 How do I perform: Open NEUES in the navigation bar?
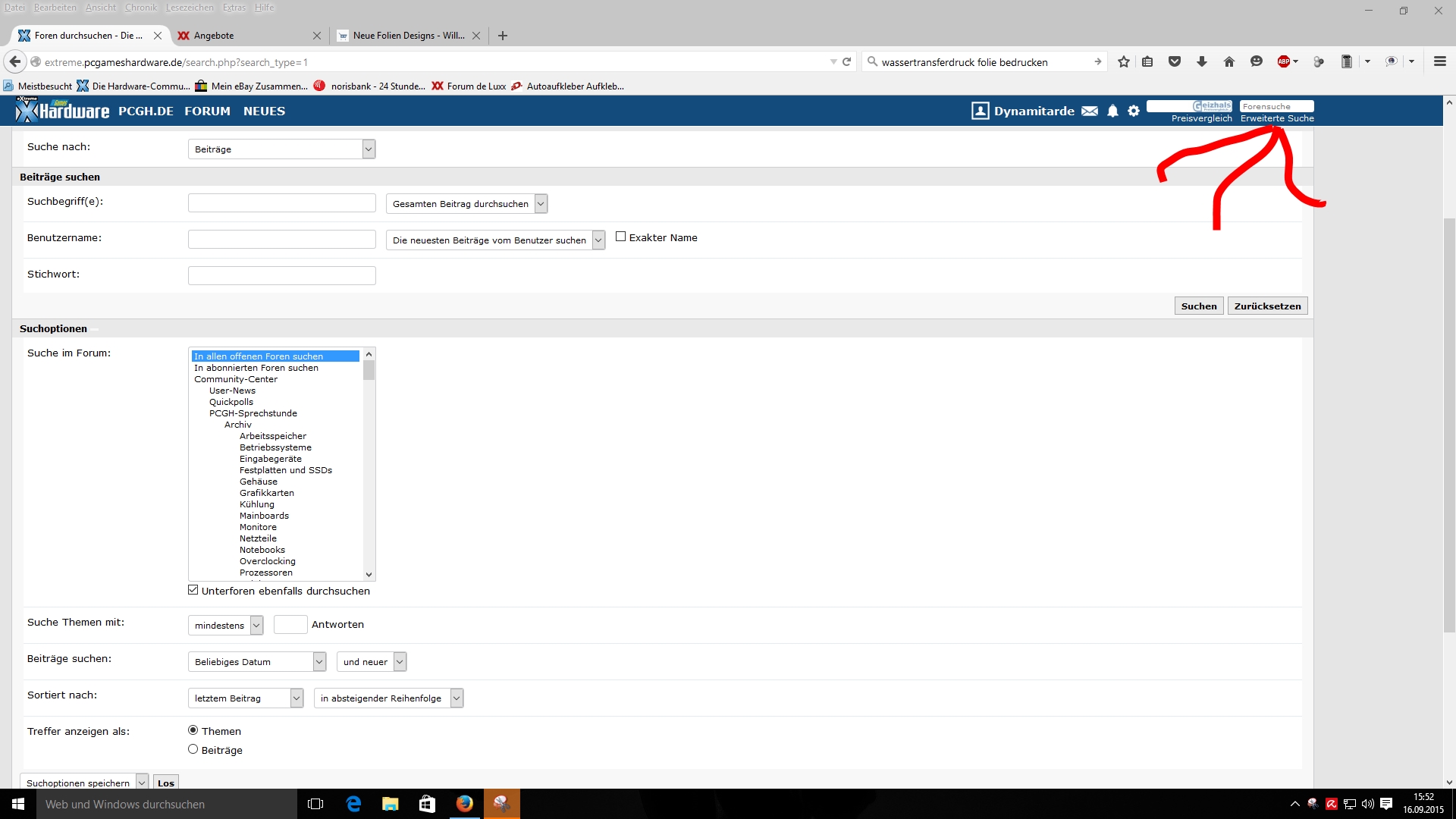click(x=264, y=111)
